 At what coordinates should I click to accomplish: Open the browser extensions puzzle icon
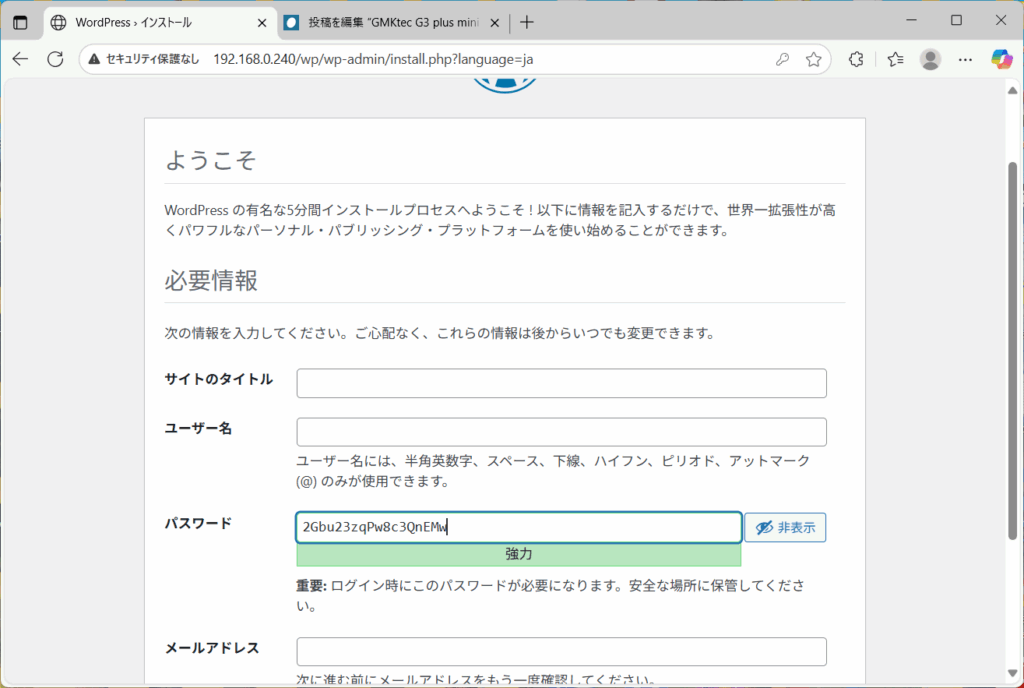click(856, 60)
